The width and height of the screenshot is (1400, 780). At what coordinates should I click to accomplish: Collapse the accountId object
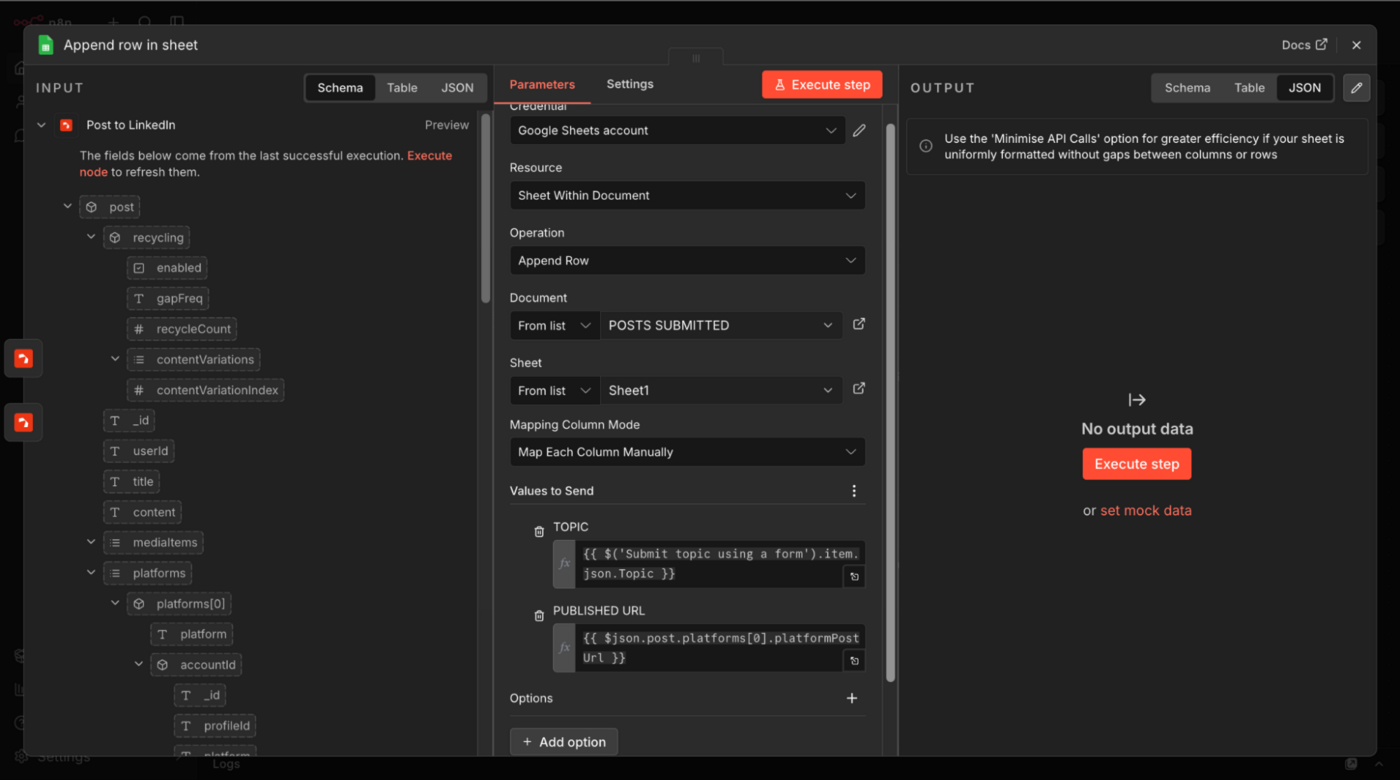click(x=139, y=664)
